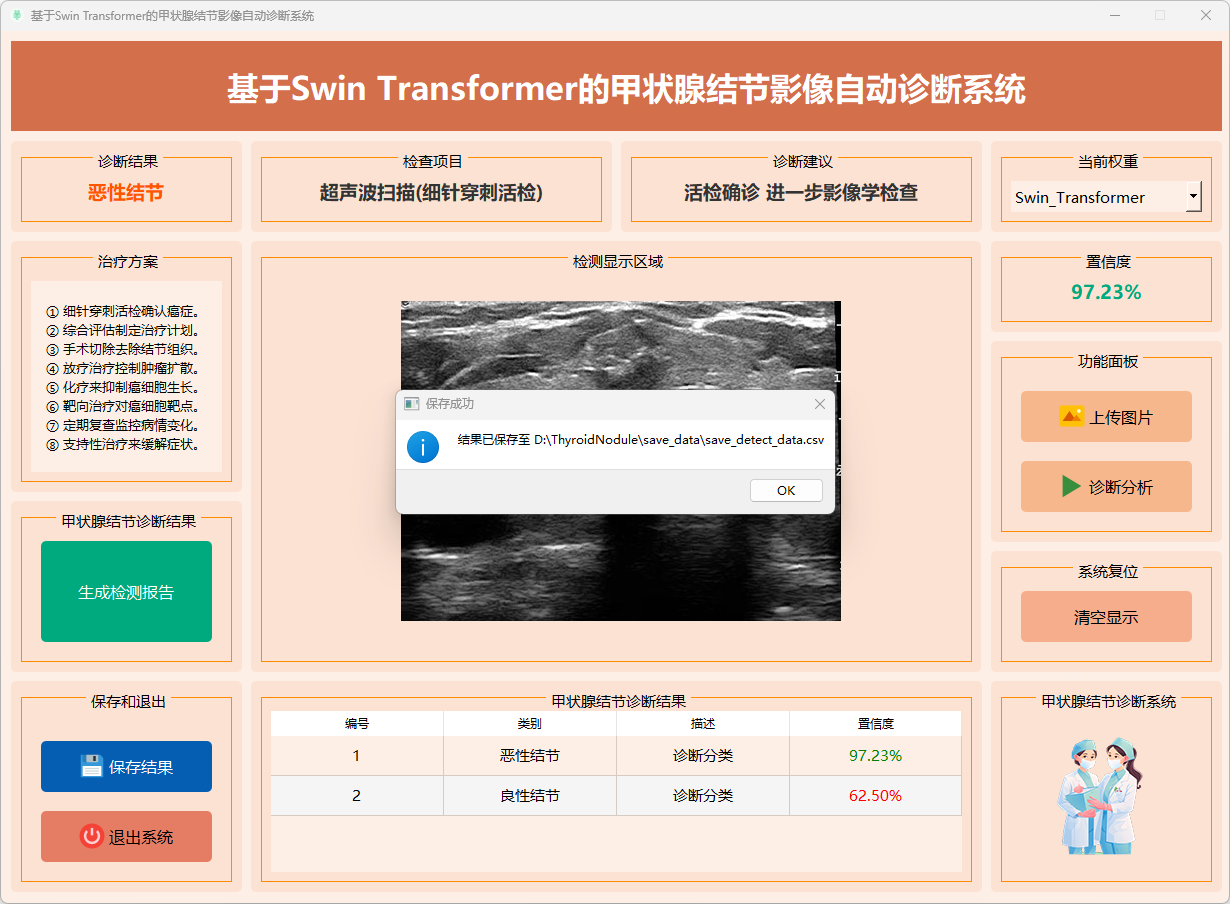This screenshot has width=1230, height=904.
Task: Click the Swin_Transformer combo box field
Action: pos(1095,197)
